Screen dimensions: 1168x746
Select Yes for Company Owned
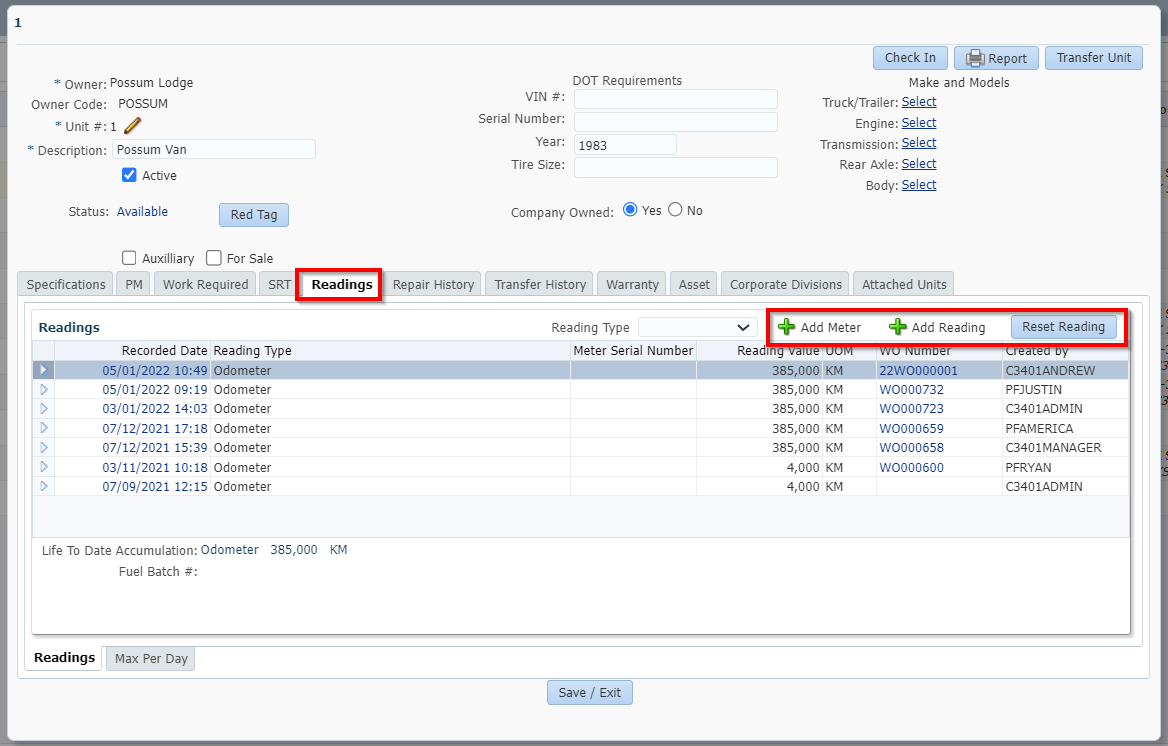point(630,209)
